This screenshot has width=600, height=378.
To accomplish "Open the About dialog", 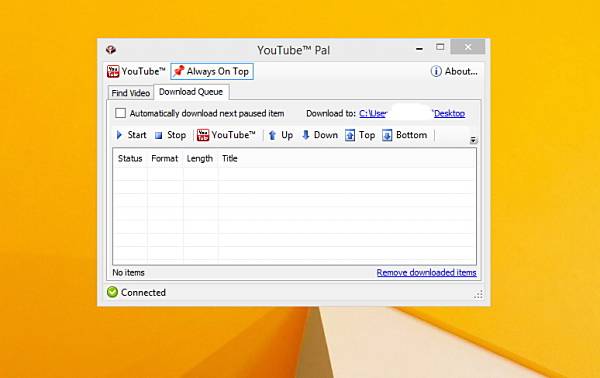I will click(454, 72).
